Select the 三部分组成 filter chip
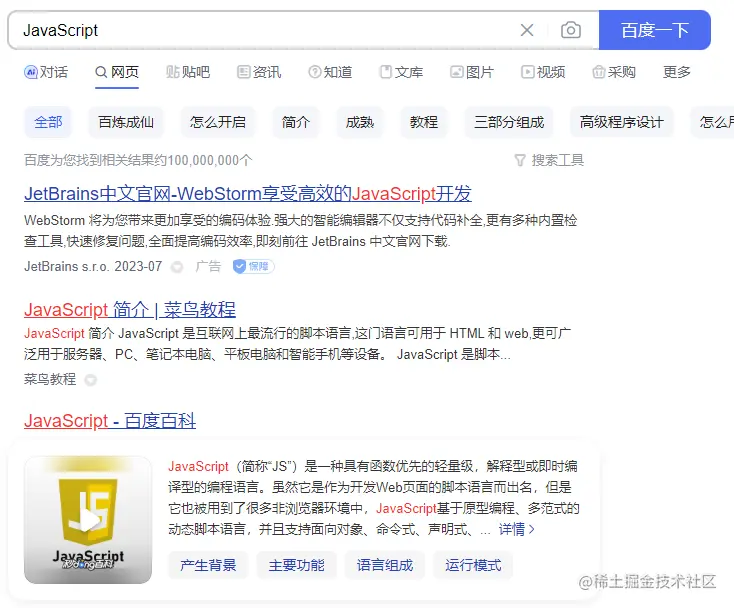The image size is (734, 608). pos(509,122)
